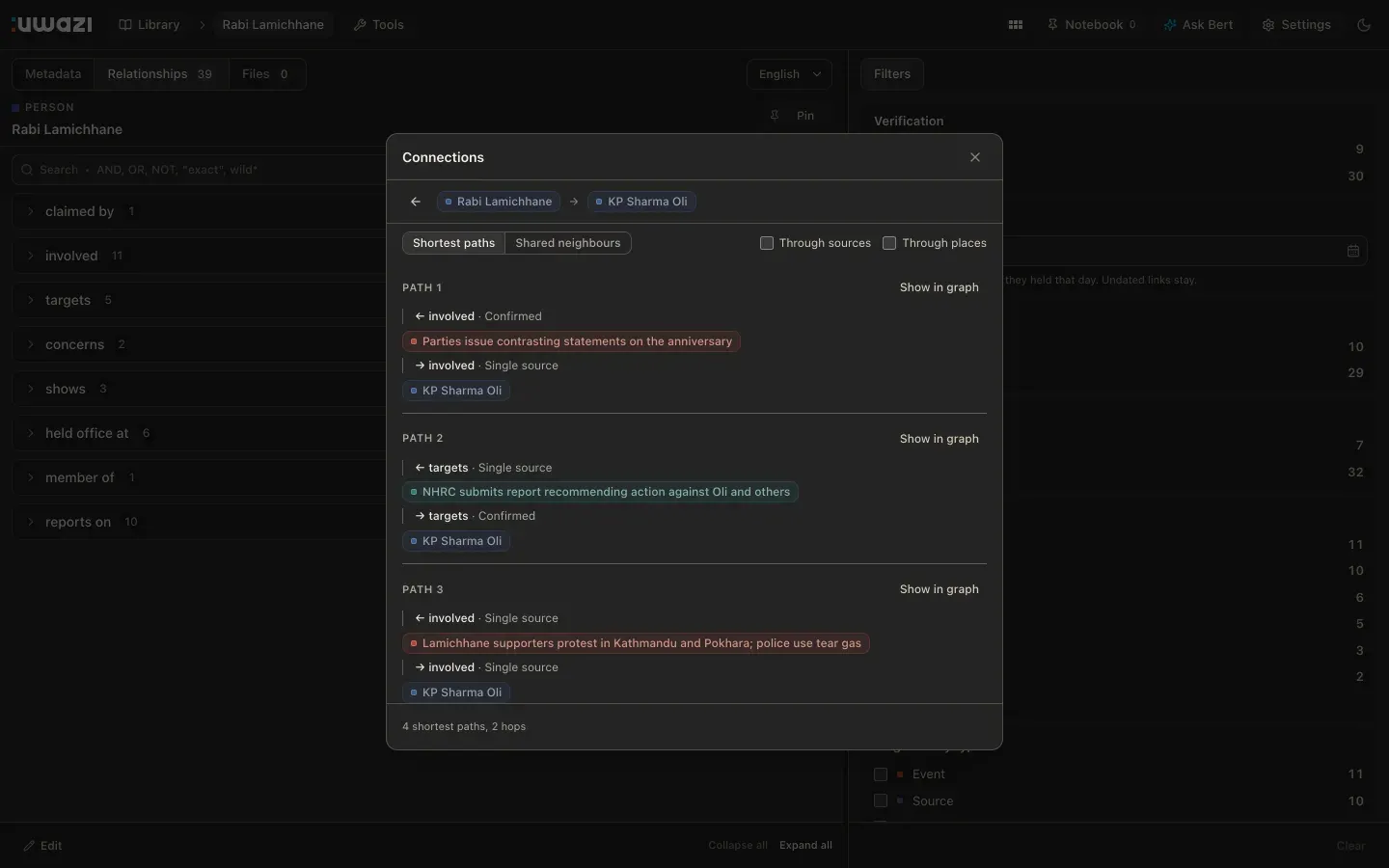1389x868 pixels.
Task: Open Lamichhane supporters protest event chip
Action: (636, 643)
